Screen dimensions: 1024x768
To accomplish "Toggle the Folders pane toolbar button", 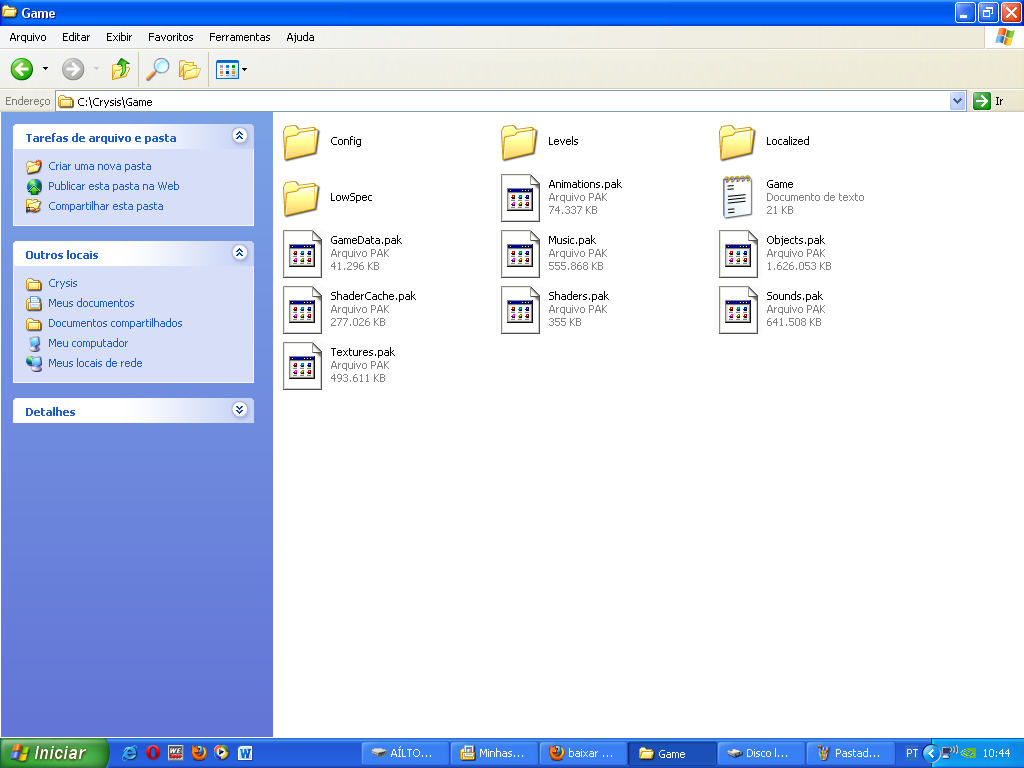I will (189, 69).
